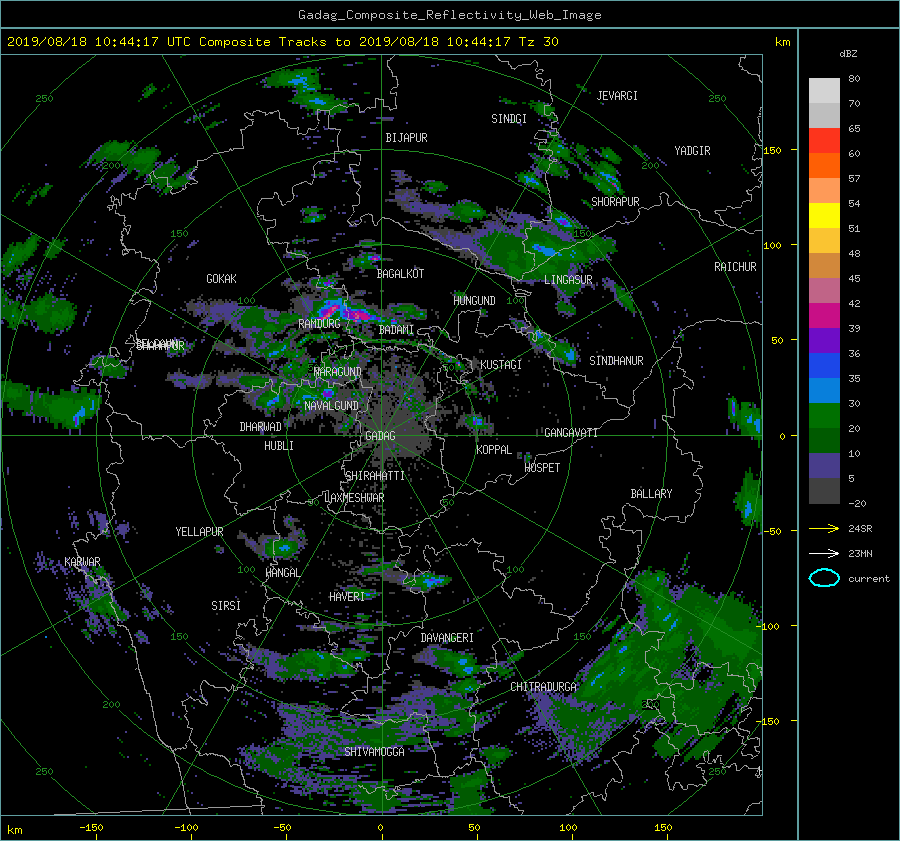Click the -150 tick on bottom axis
The height and width of the screenshot is (841, 900).
(x=91, y=828)
